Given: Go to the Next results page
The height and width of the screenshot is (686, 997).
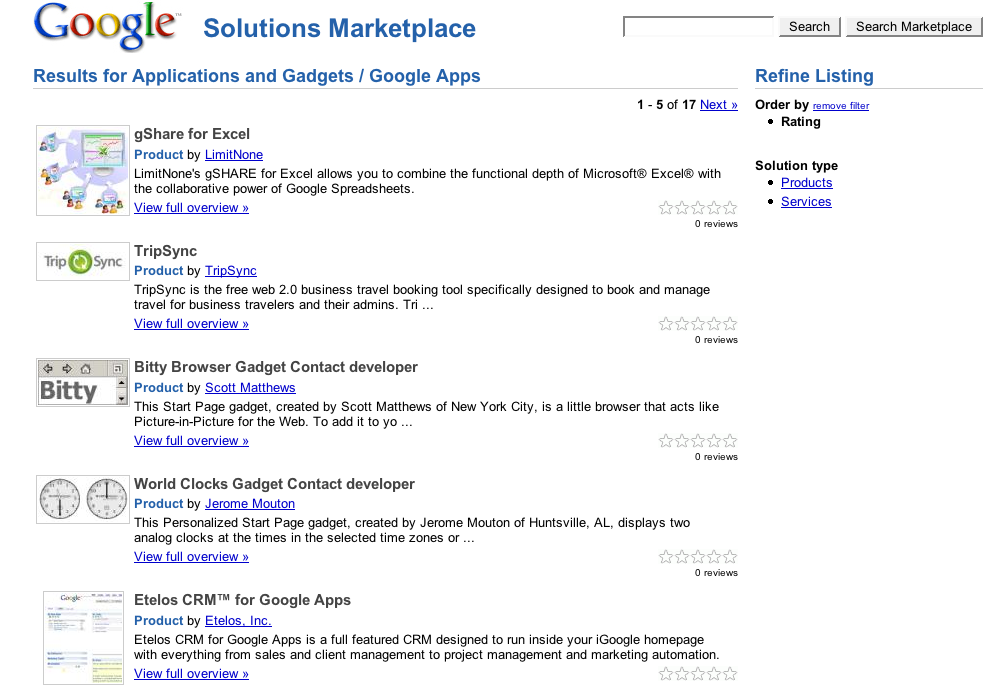Looking at the screenshot, I should click(718, 105).
